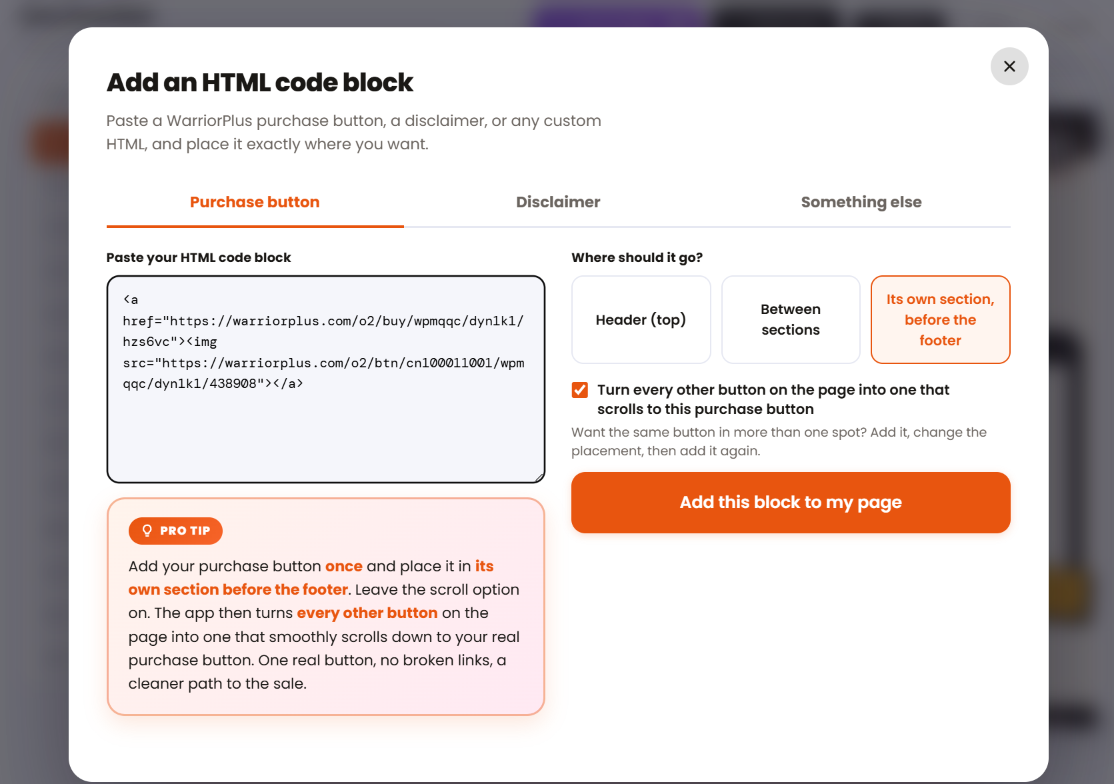Click the 'Turn every other button on the page' label

(773, 399)
